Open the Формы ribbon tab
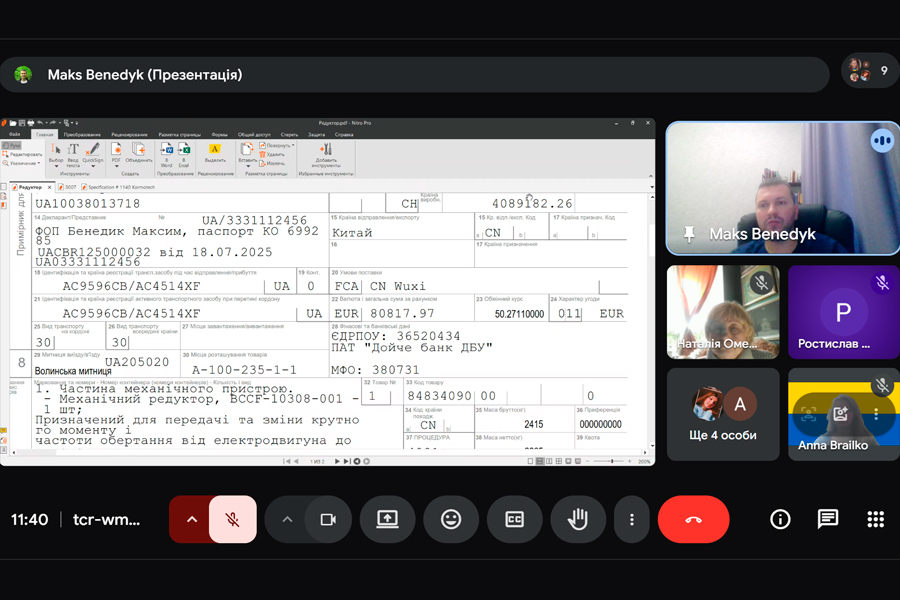 coord(219,134)
